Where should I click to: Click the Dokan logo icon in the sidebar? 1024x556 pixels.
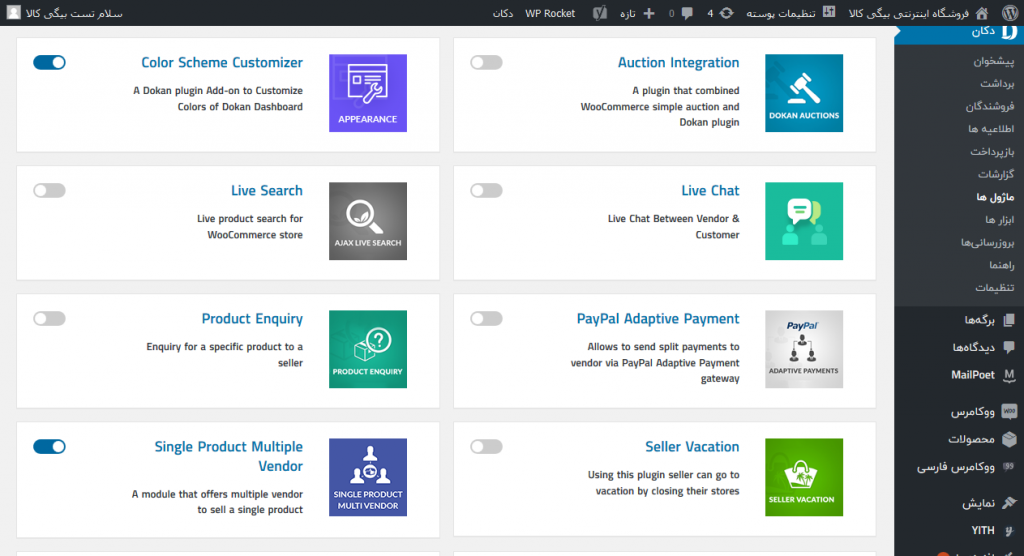tap(1009, 31)
